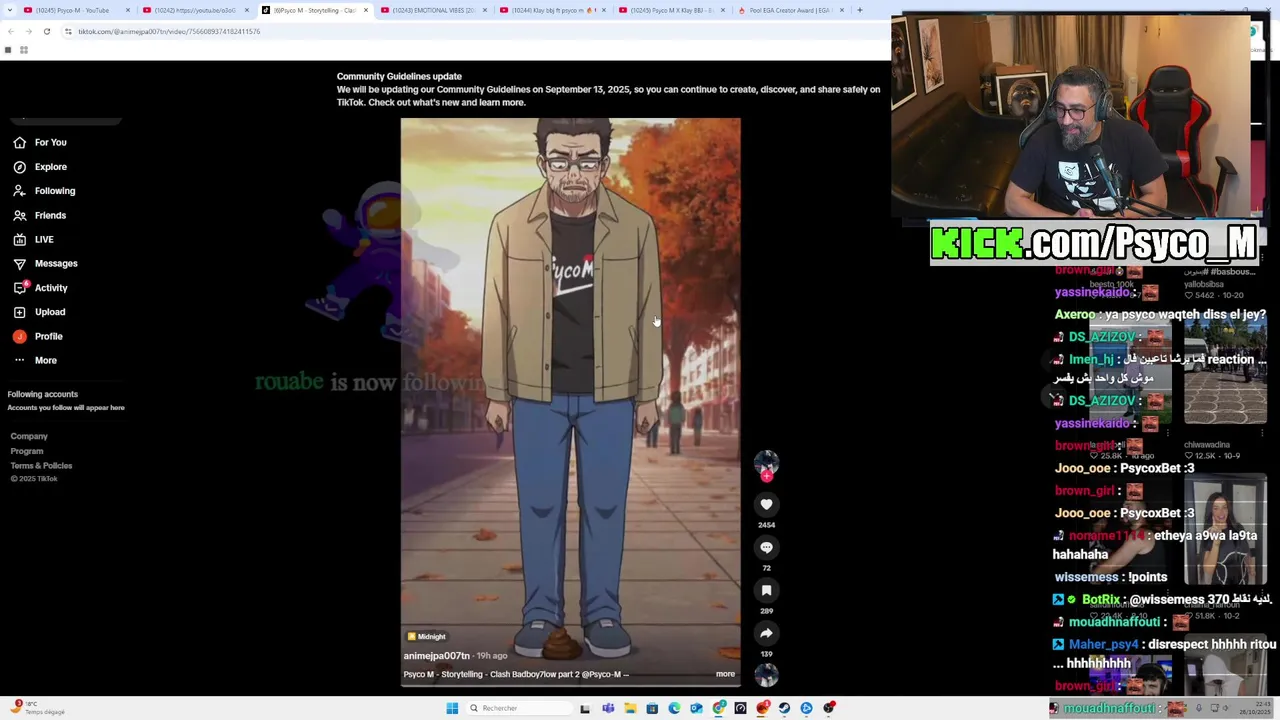This screenshot has width=1280, height=720.
Task: Open the video comments
Action: click(766, 548)
